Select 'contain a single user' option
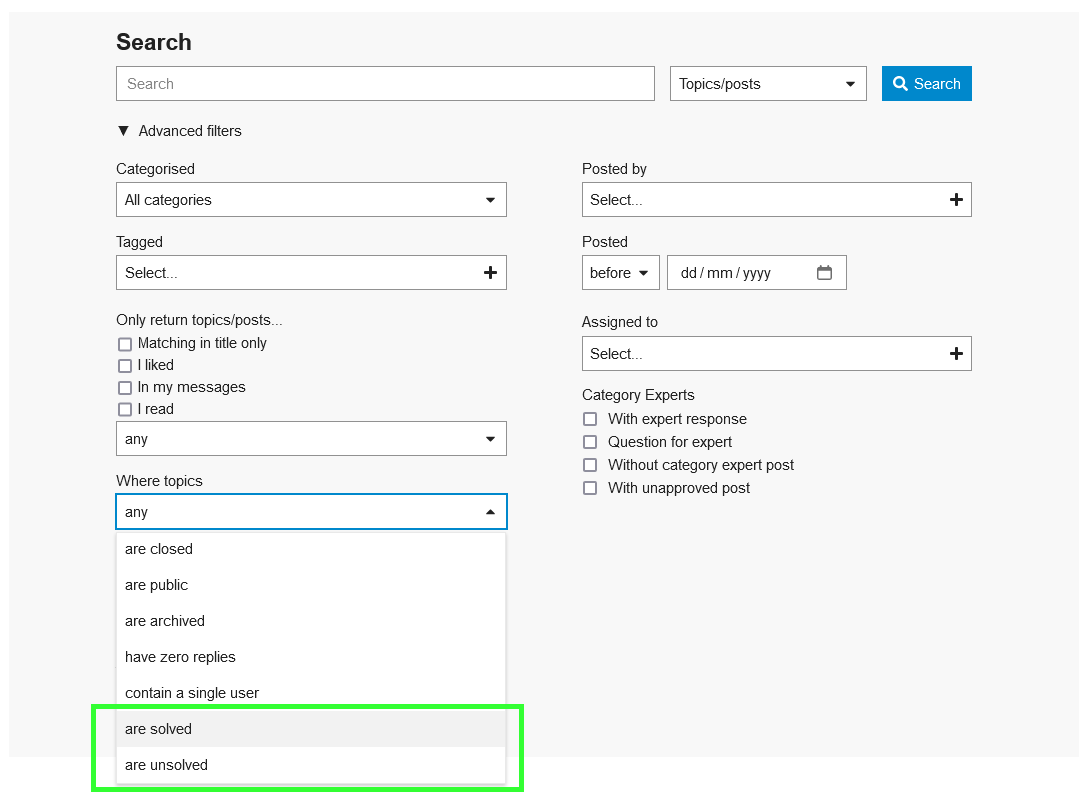Screen dimensions: 1092x793 point(311,693)
